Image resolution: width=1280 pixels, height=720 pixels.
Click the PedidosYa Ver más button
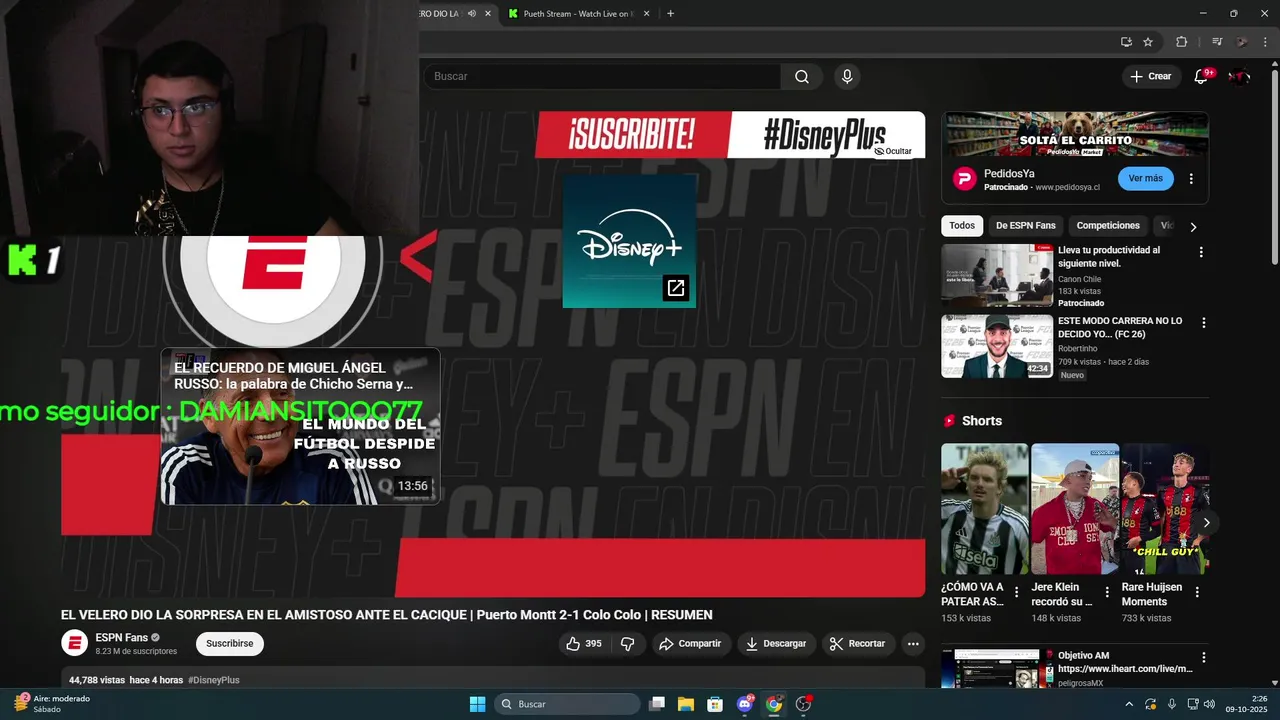click(1145, 178)
